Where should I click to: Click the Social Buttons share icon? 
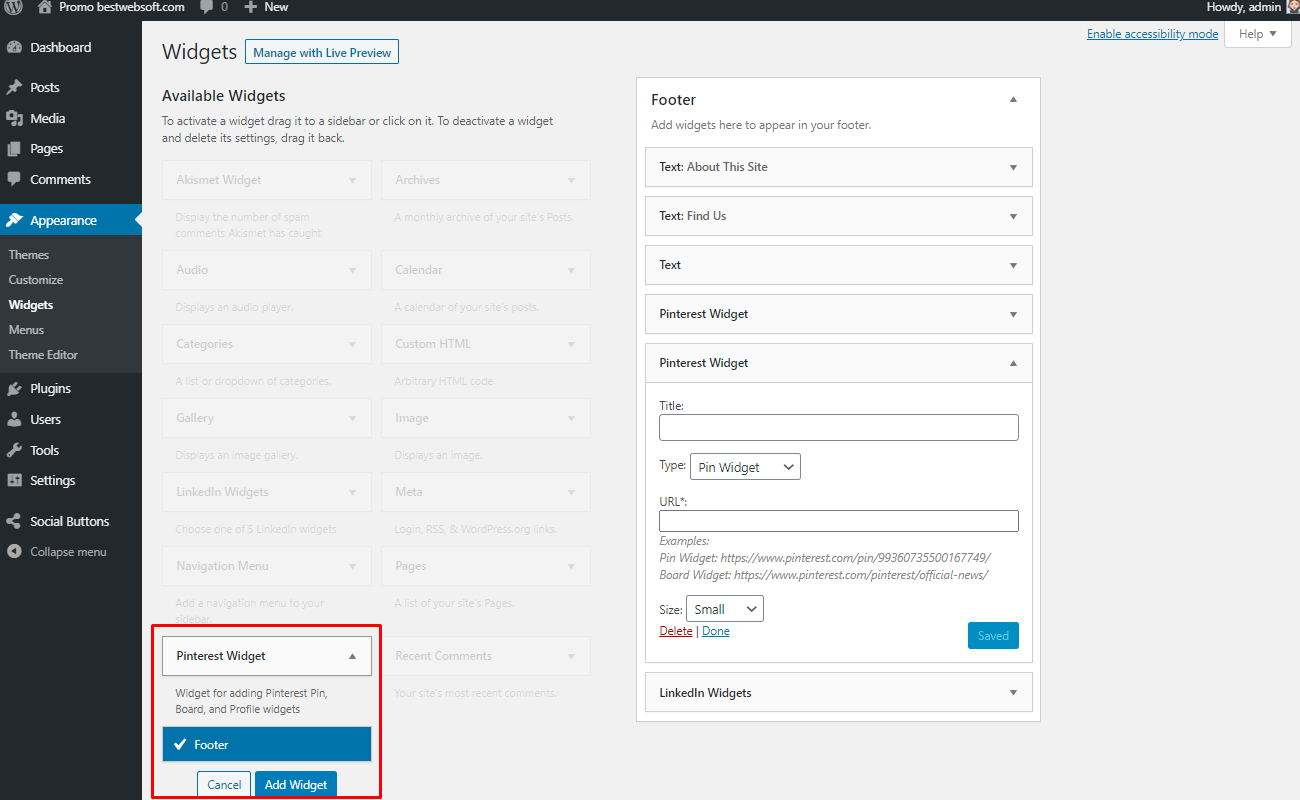(x=14, y=521)
